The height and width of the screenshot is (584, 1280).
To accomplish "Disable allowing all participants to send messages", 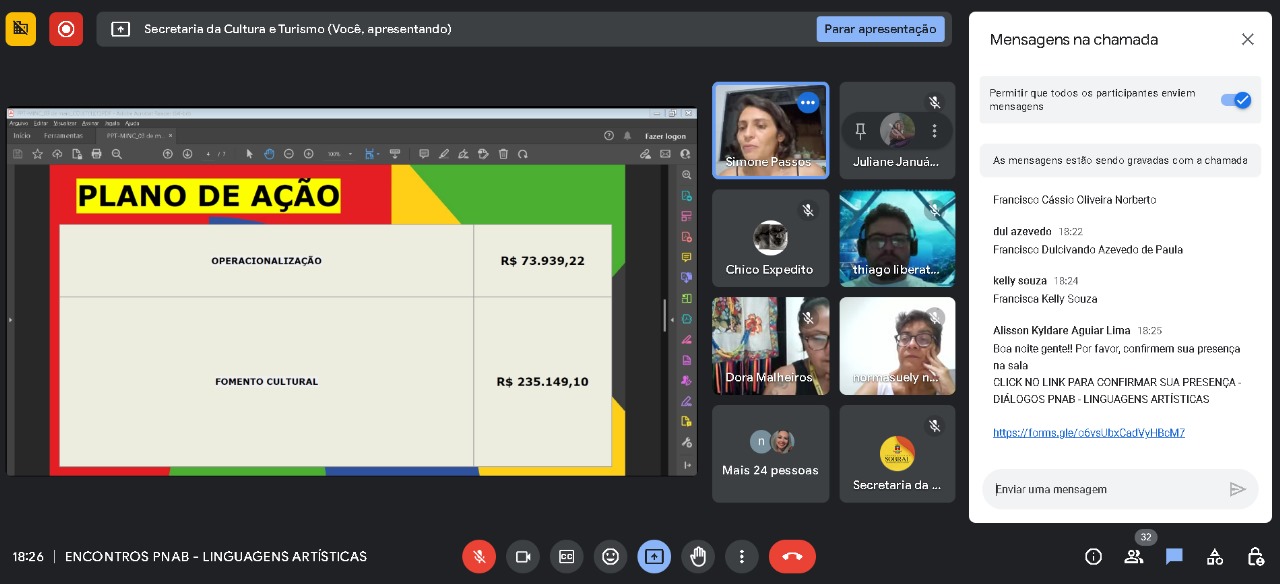I will pyautogui.click(x=1236, y=100).
